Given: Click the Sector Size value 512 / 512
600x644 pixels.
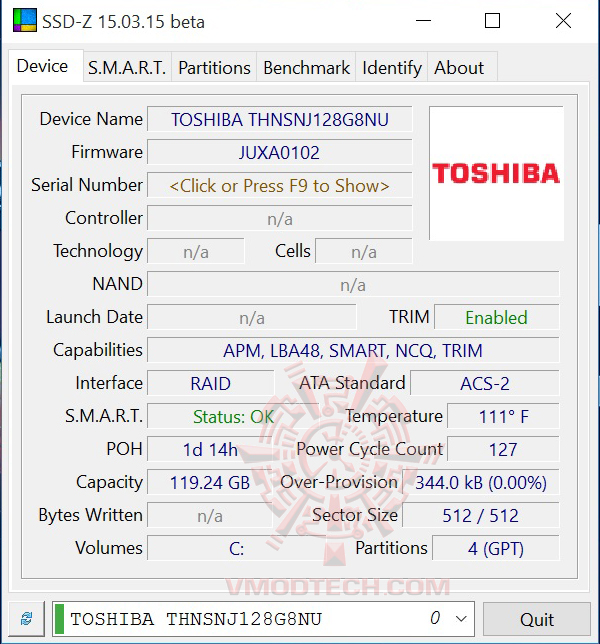Looking at the screenshot, I should coord(480,516).
